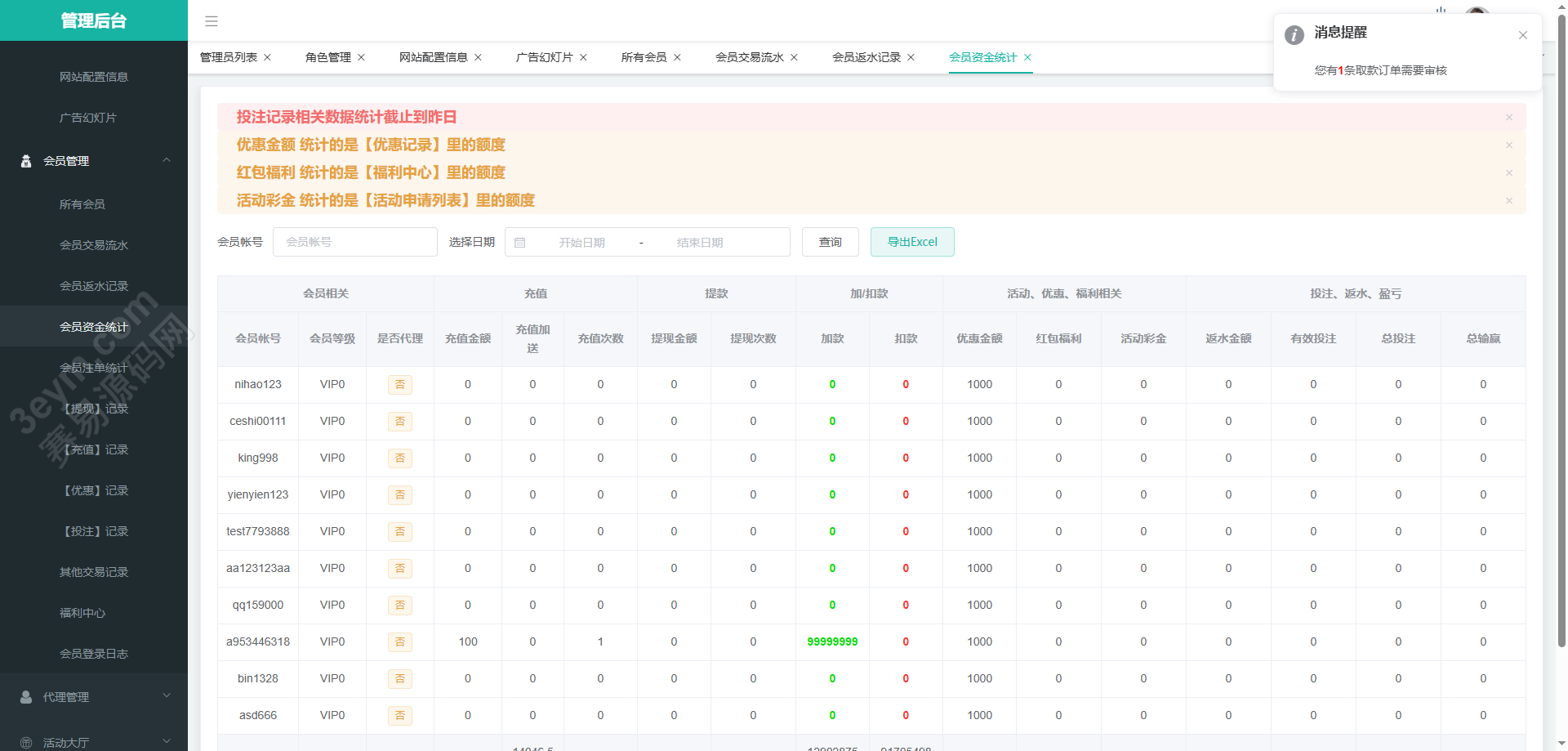Open 会员注单统计 in the sidebar
The height and width of the screenshot is (751, 1568).
pyautogui.click(x=94, y=368)
